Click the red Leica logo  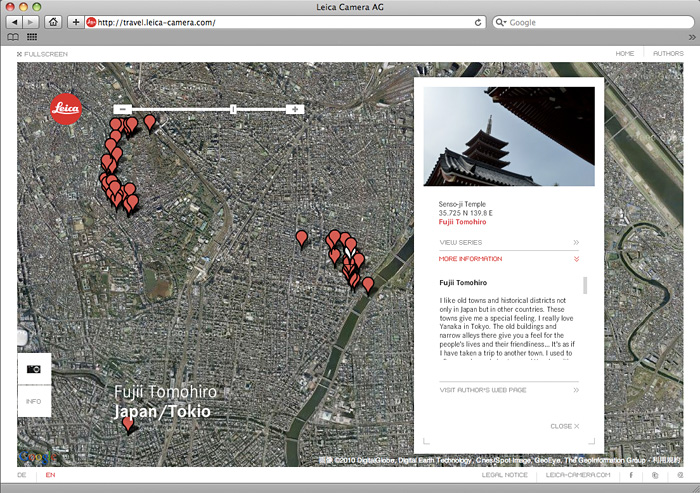[x=66, y=109]
